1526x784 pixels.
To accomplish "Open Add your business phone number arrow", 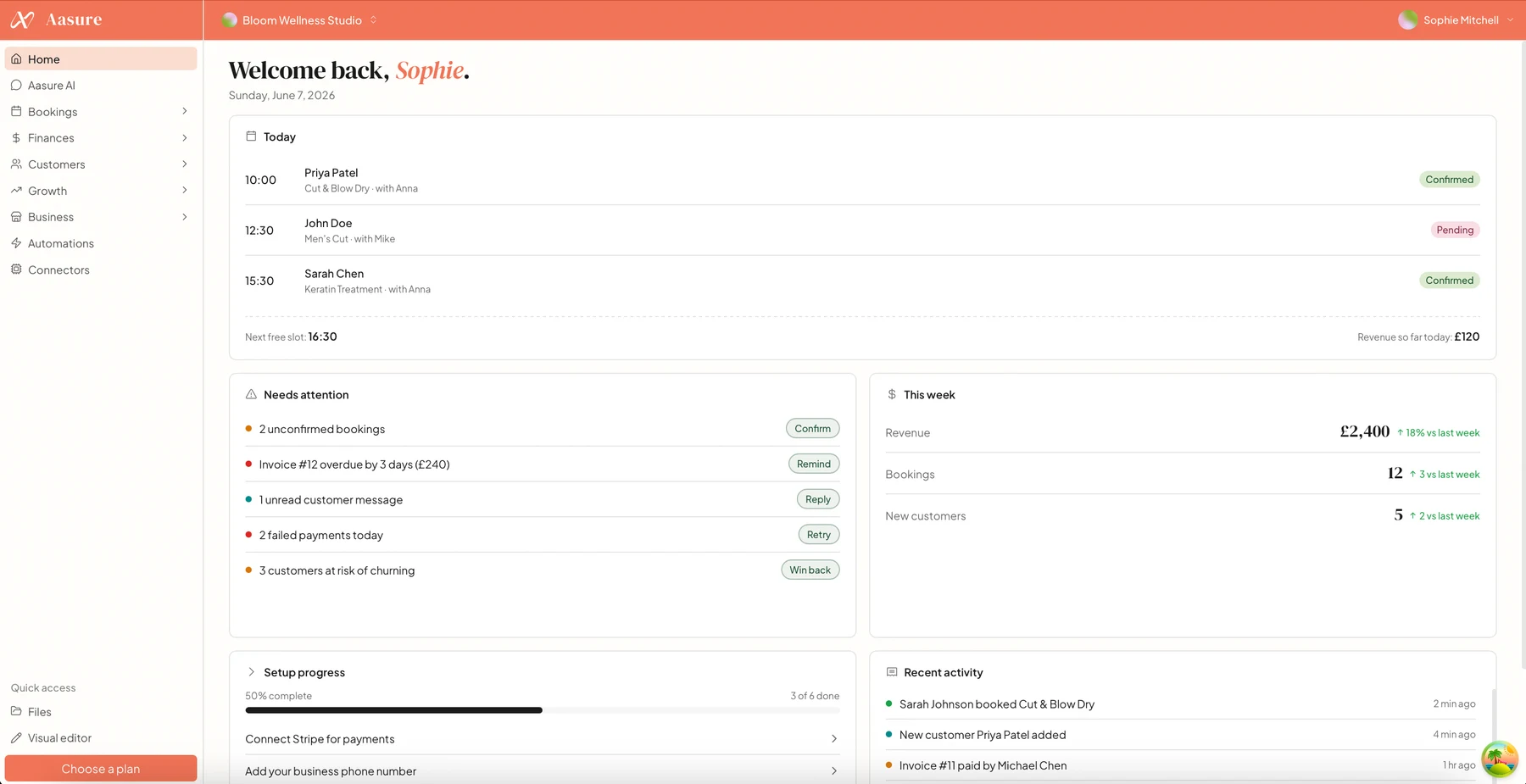I will (834, 771).
